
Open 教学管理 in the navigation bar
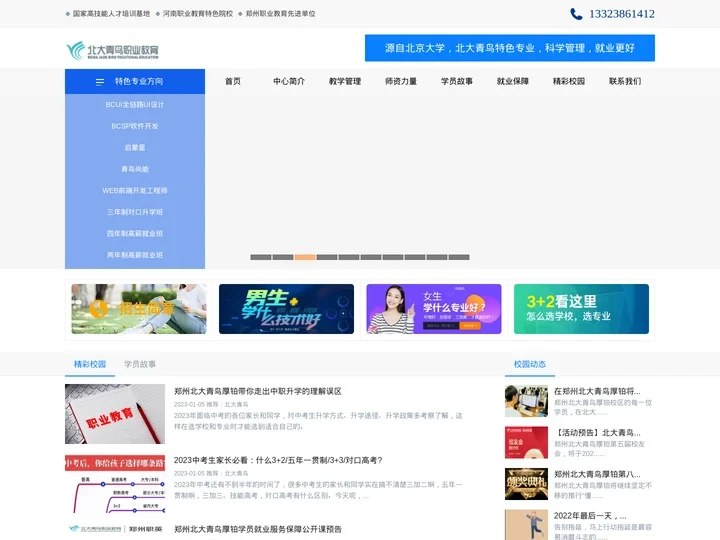[x=345, y=81]
